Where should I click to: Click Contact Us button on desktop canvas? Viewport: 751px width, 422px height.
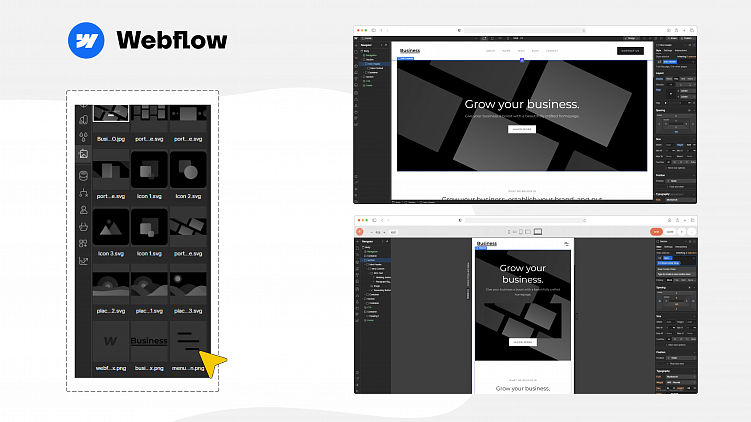pos(630,51)
